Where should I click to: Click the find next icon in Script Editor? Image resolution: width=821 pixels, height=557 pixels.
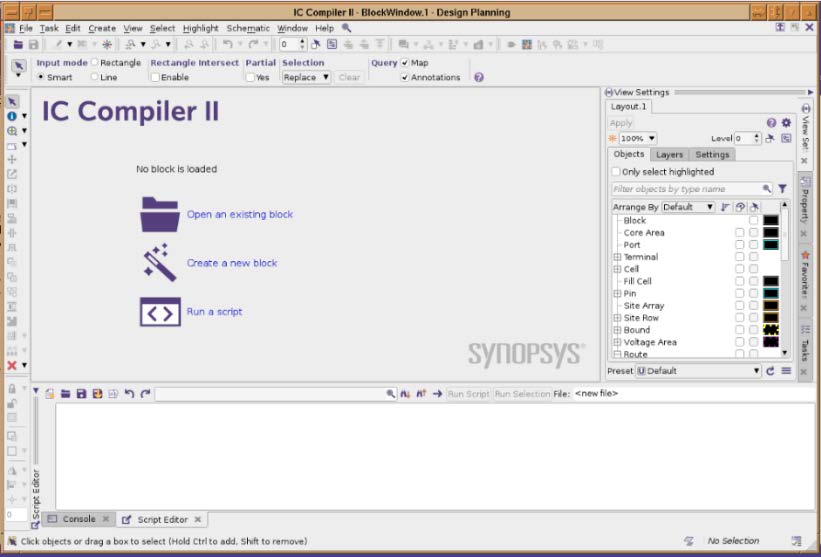click(x=405, y=394)
